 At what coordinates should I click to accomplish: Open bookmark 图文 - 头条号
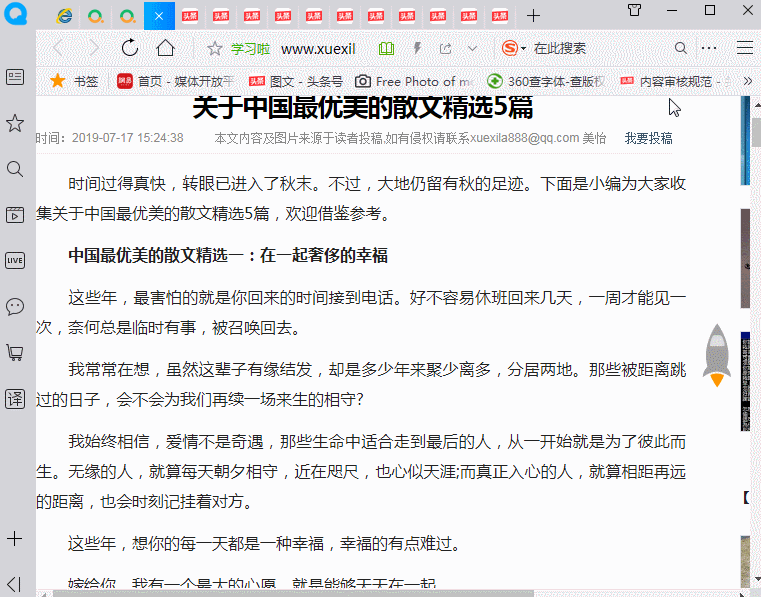point(296,82)
